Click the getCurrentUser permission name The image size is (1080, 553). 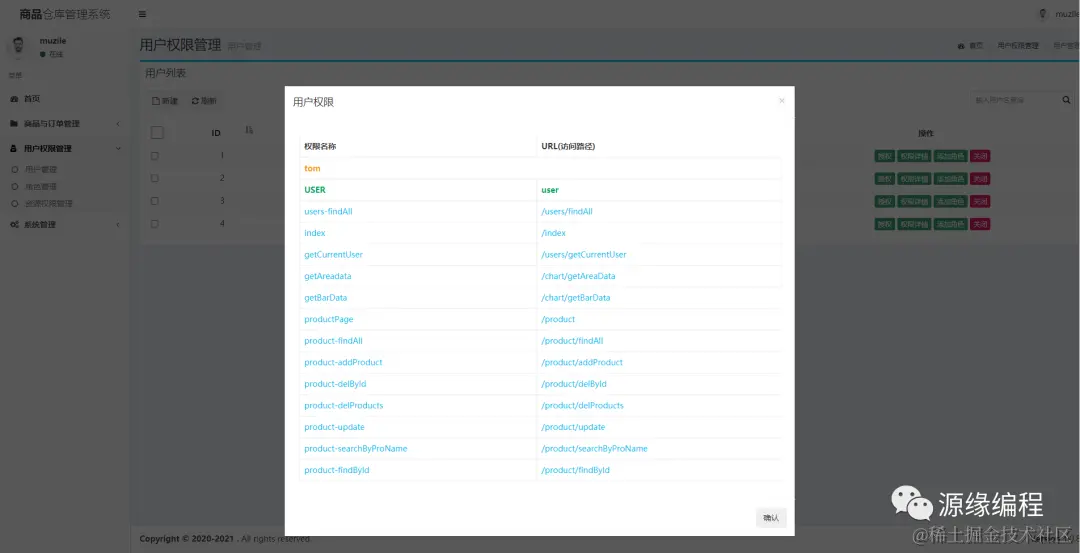(333, 255)
